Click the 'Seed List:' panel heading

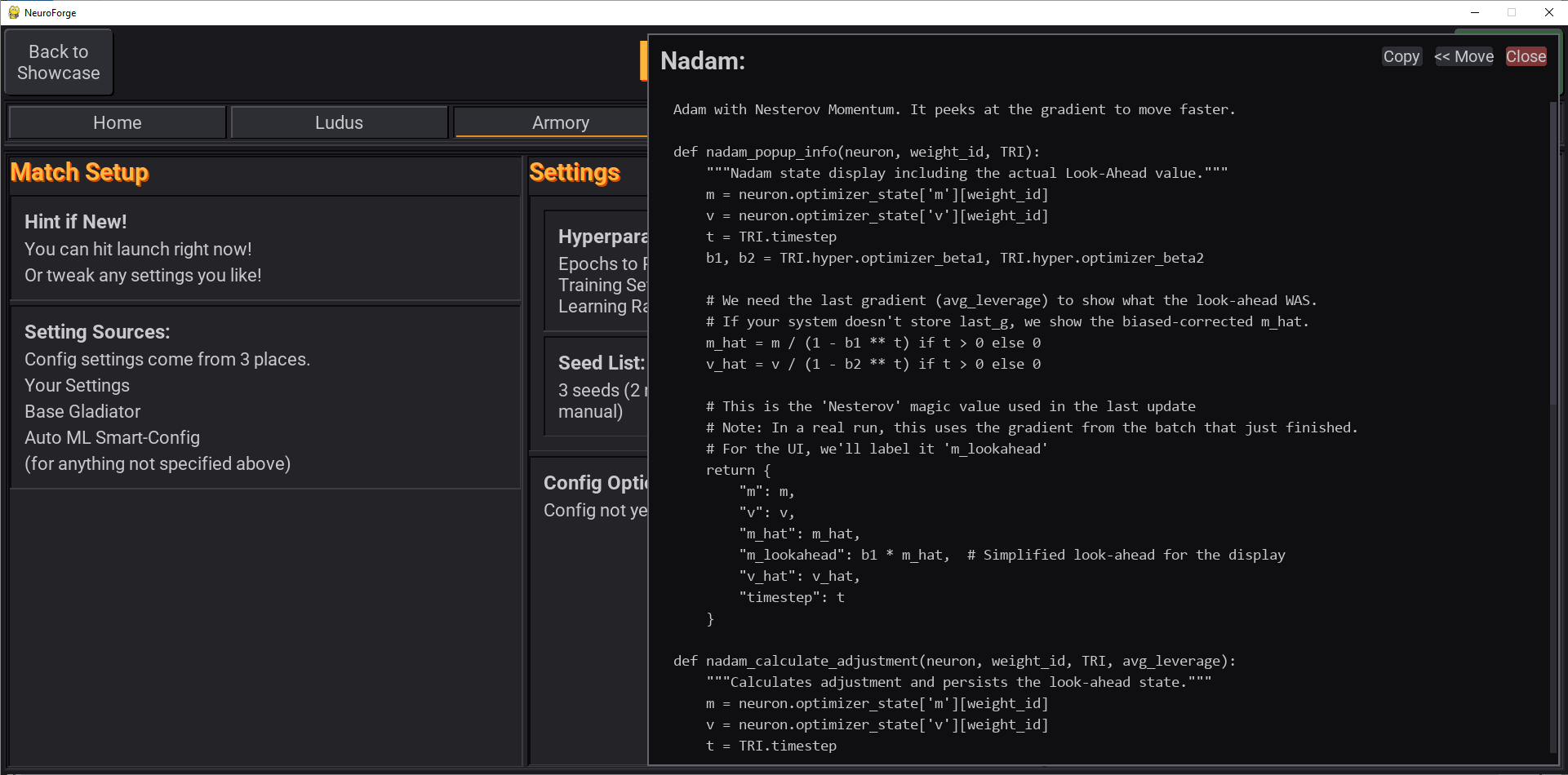pyautogui.click(x=602, y=363)
